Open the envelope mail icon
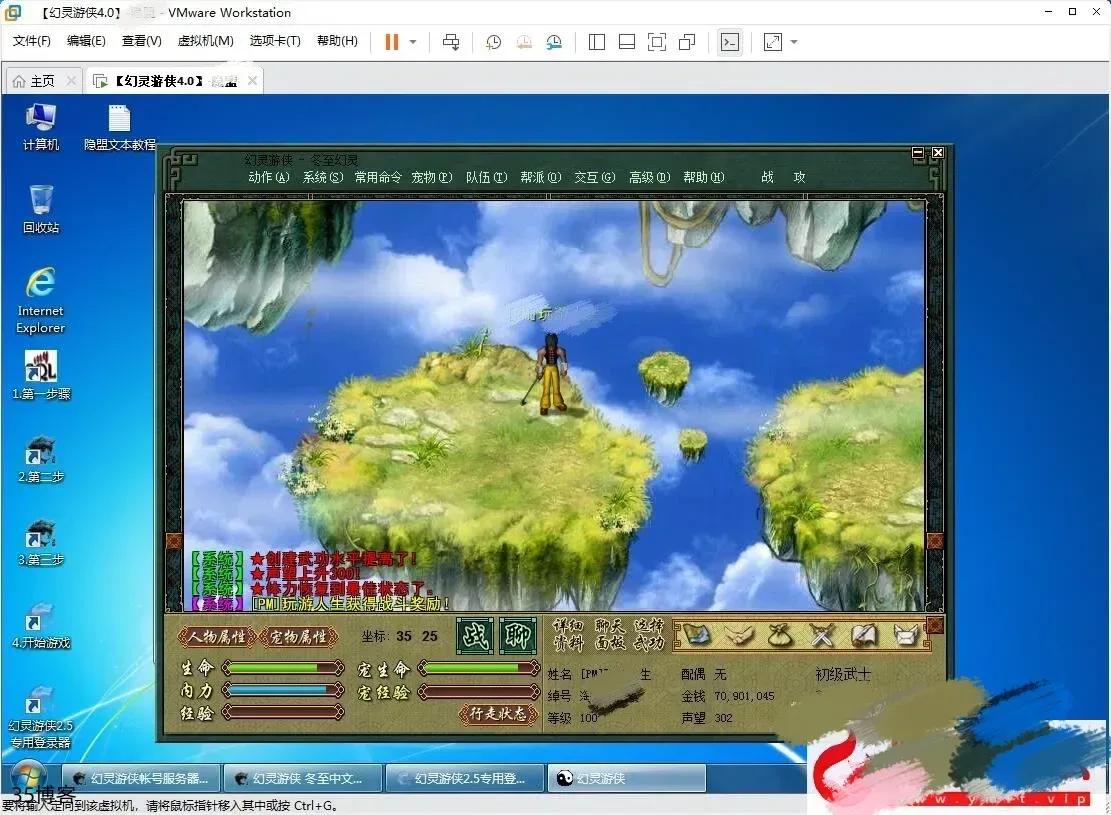Image resolution: width=1111 pixels, height=815 pixels. pos(905,635)
